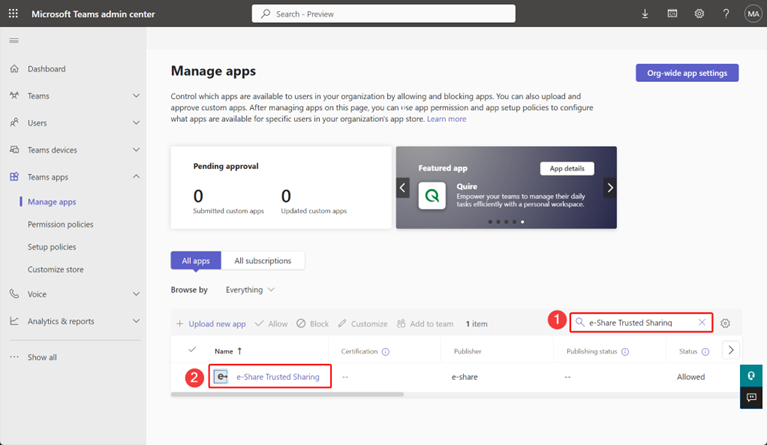Viewport: 767px width, 445px height.
Task: Click the Teams apps icon
Action: coord(14,177)
